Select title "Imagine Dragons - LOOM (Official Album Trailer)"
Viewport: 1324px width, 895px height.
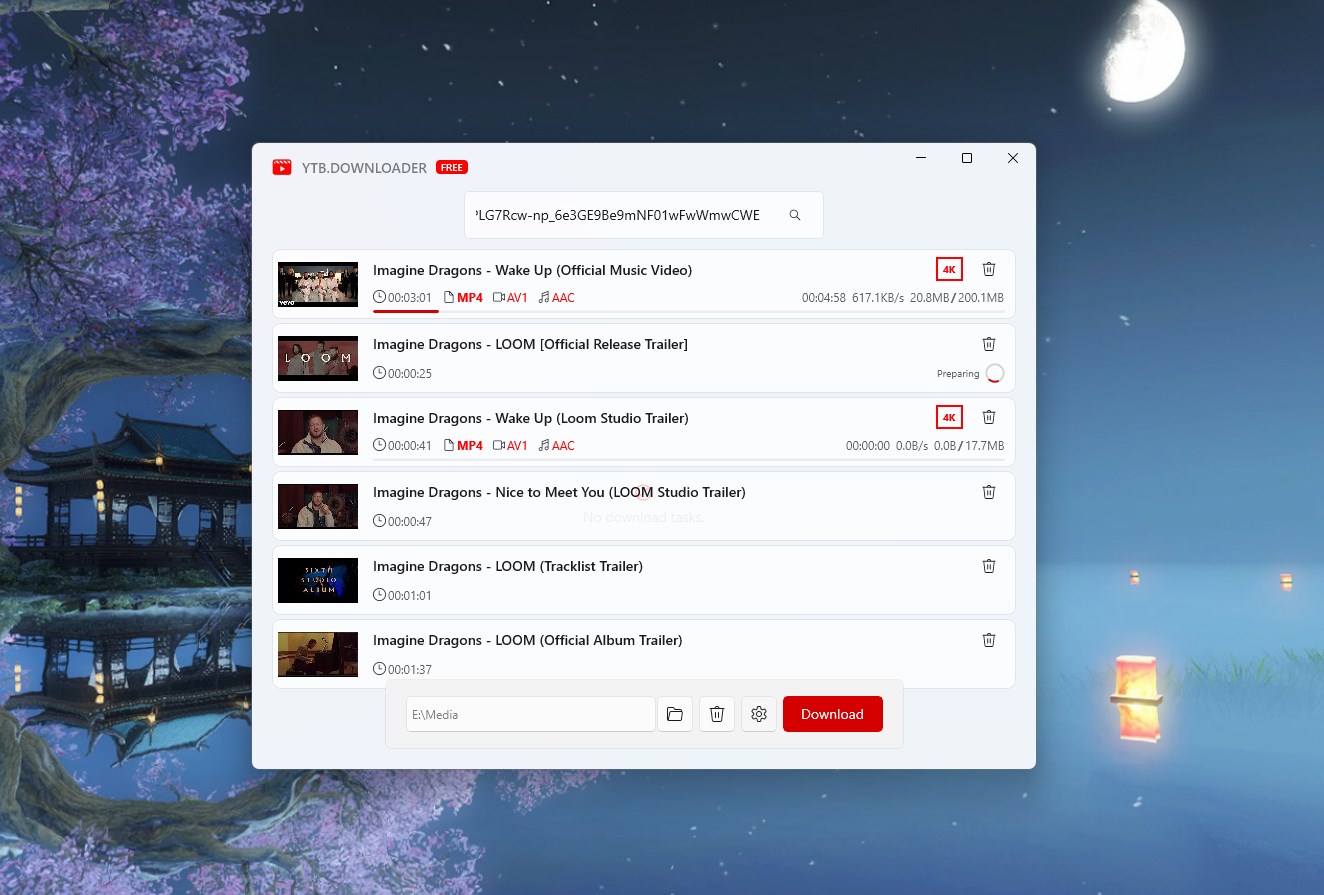(x=528, y=640)
